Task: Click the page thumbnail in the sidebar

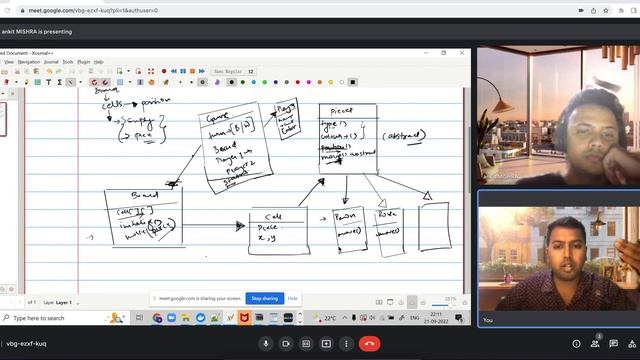Action: point(2,119)
